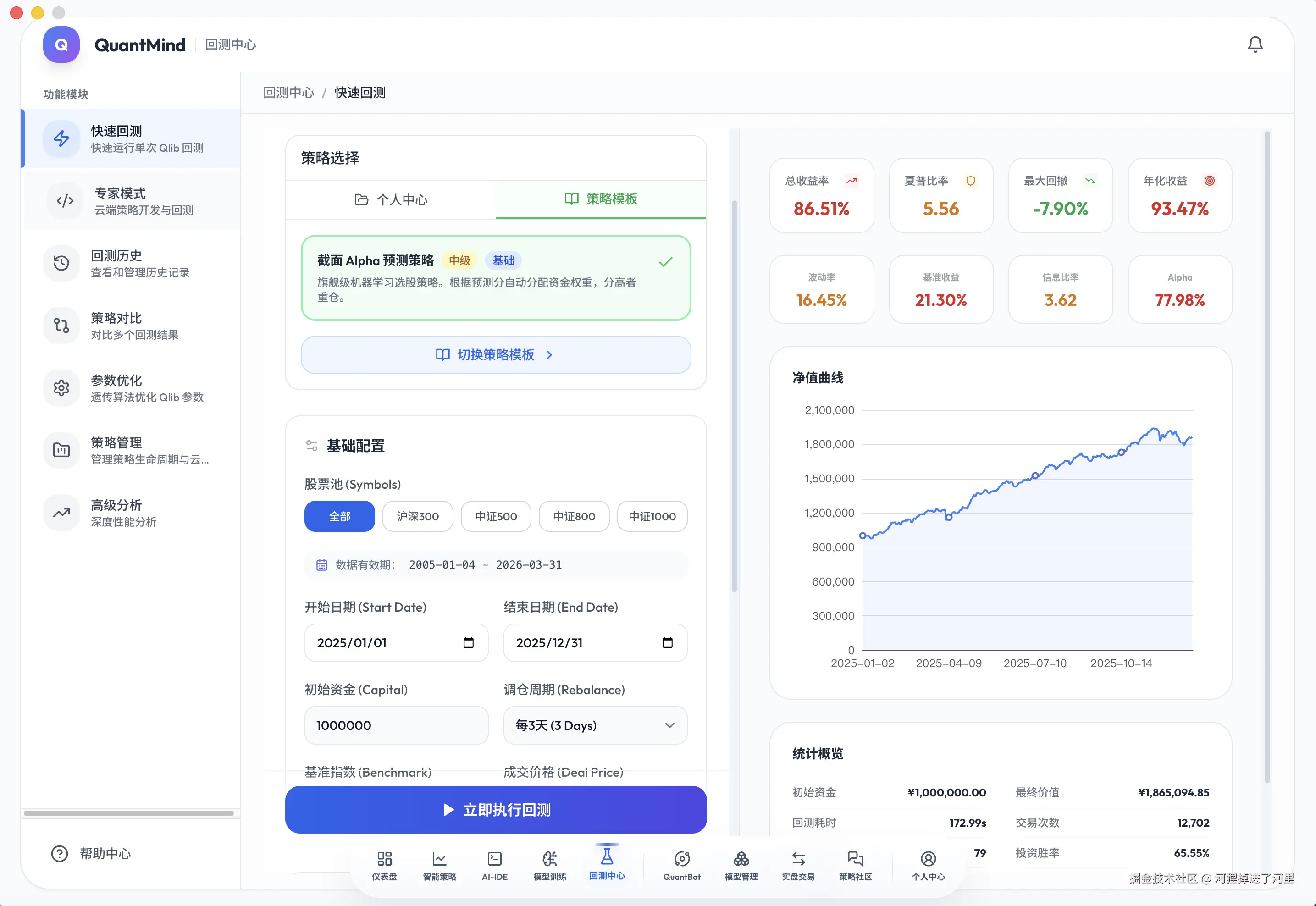Screen dimensions: 1316x906
Task: Open 回测历史 in the sidebar
Action: coord(132,263)
